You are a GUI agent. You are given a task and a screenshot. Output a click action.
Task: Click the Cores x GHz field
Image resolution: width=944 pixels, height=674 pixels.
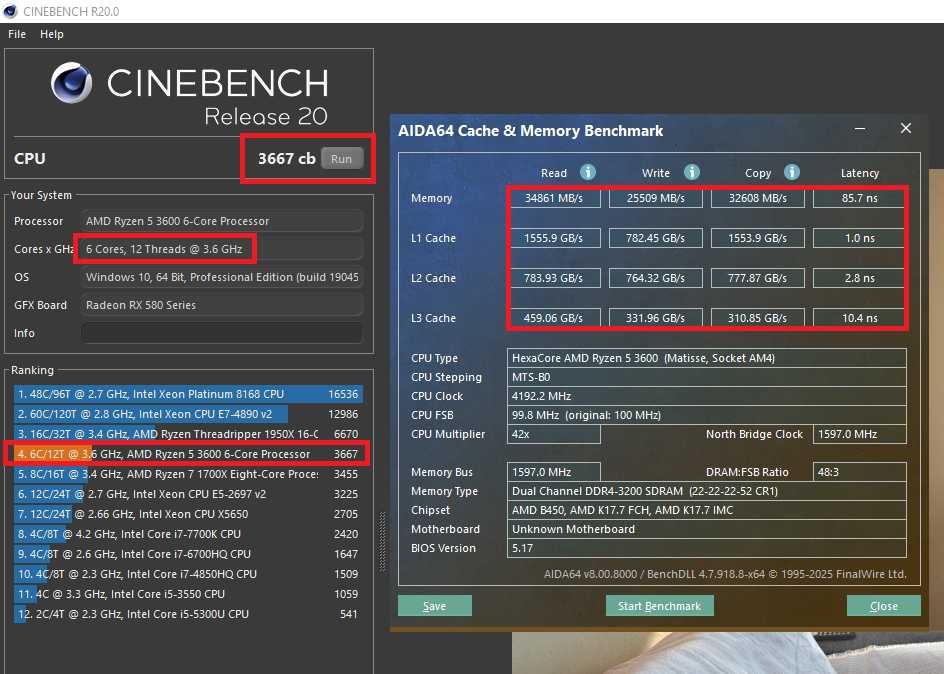[222, 249]
